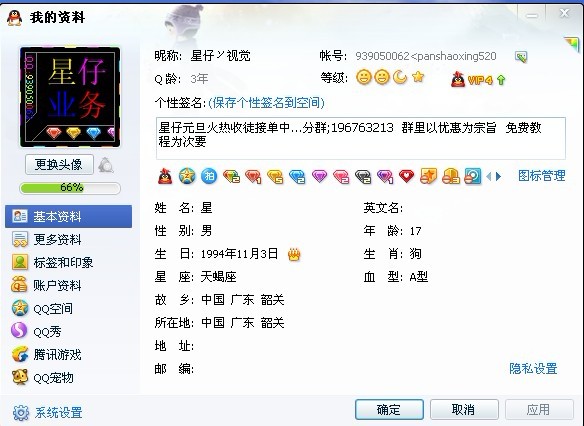Click the avatar decoration icon beside 更换头像
The width and height of the screenshot is (584, 426).
(106, 165)
